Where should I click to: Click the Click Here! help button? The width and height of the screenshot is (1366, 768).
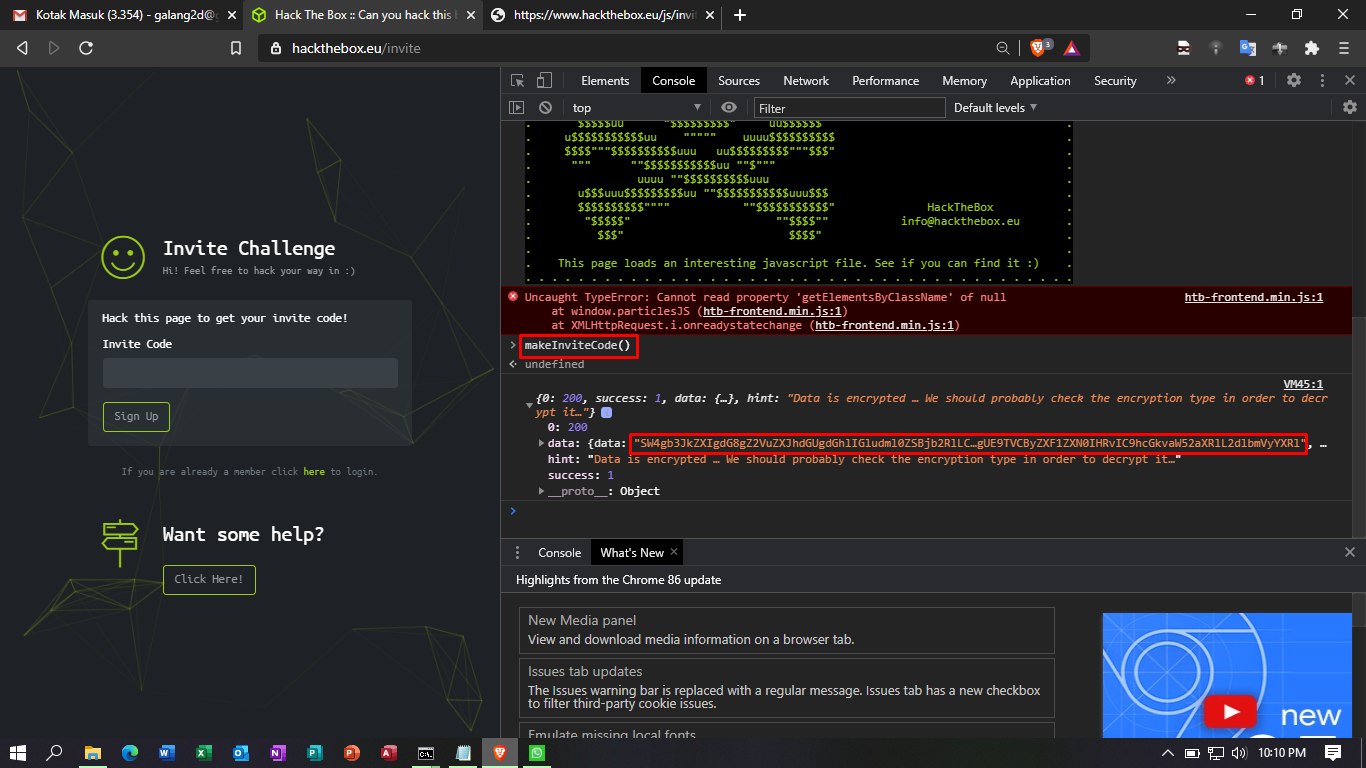point(209,579)
